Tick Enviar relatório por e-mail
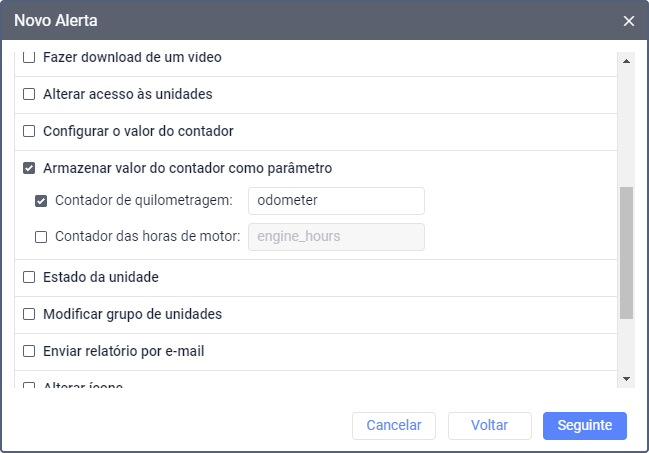Image resolution: width=649 pixels, height=453 pixels. click(29, 351)
